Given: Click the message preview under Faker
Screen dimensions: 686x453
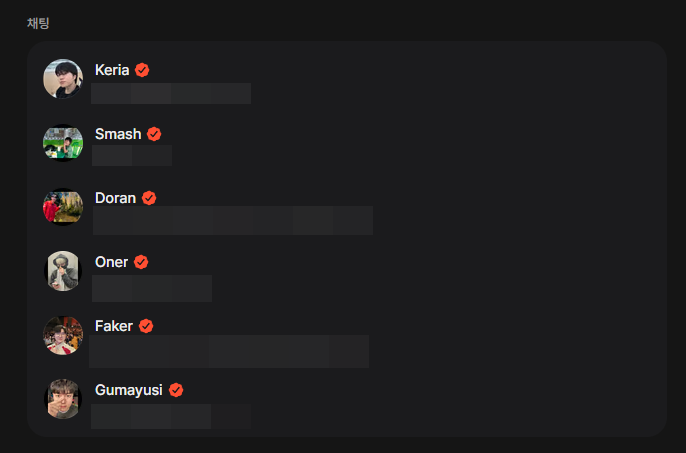Looking at the screenshot, I should (230, 351).
